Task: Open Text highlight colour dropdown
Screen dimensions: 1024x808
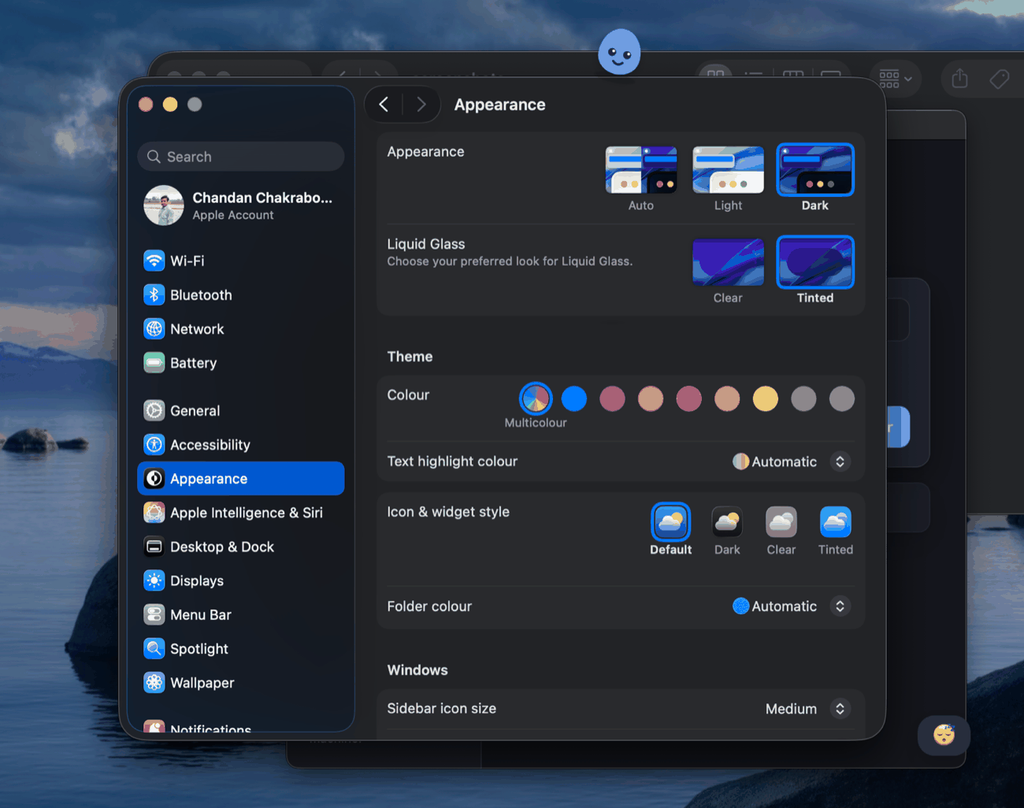Action: (791, 462)
